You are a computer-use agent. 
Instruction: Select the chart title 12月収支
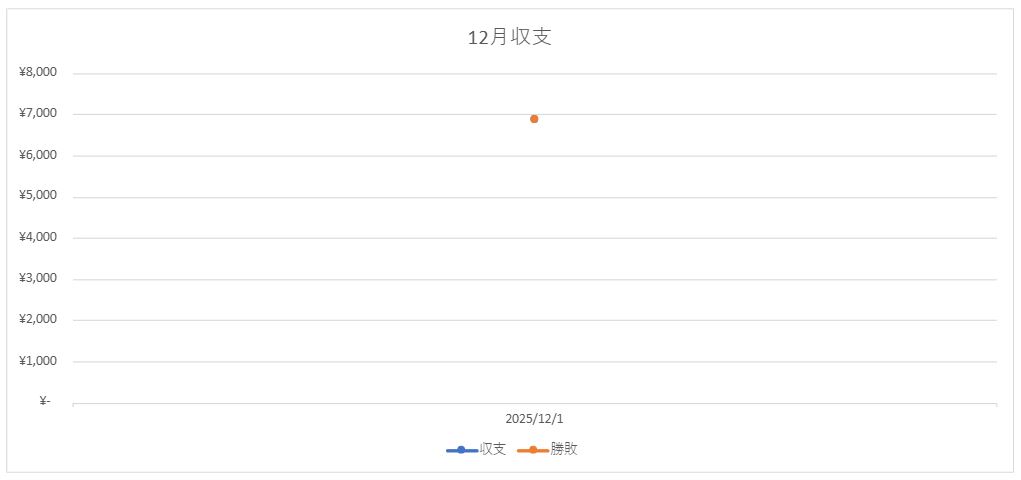click(x=510, y=38)
